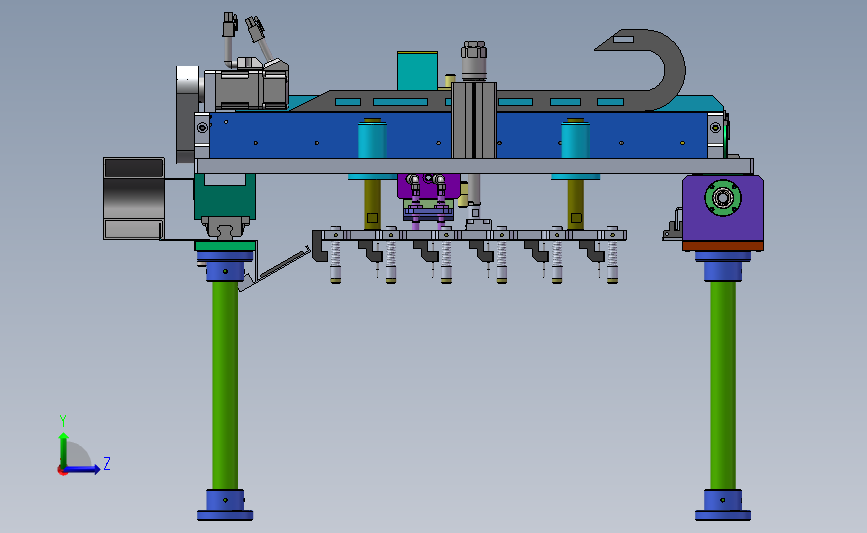Select the servo motor at top left

pyautogui.click(x=247, y=88)
